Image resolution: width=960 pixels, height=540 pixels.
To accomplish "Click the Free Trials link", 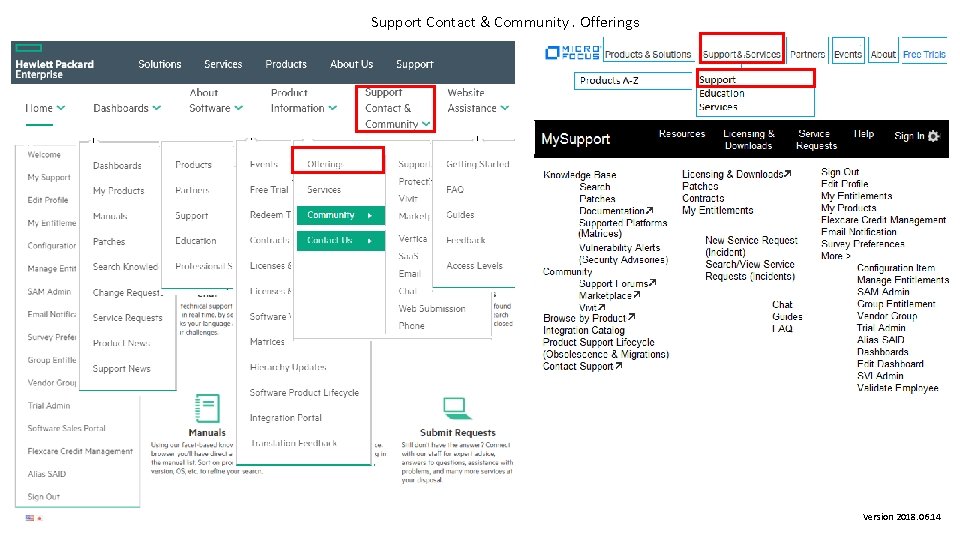I will pos(924,54).
